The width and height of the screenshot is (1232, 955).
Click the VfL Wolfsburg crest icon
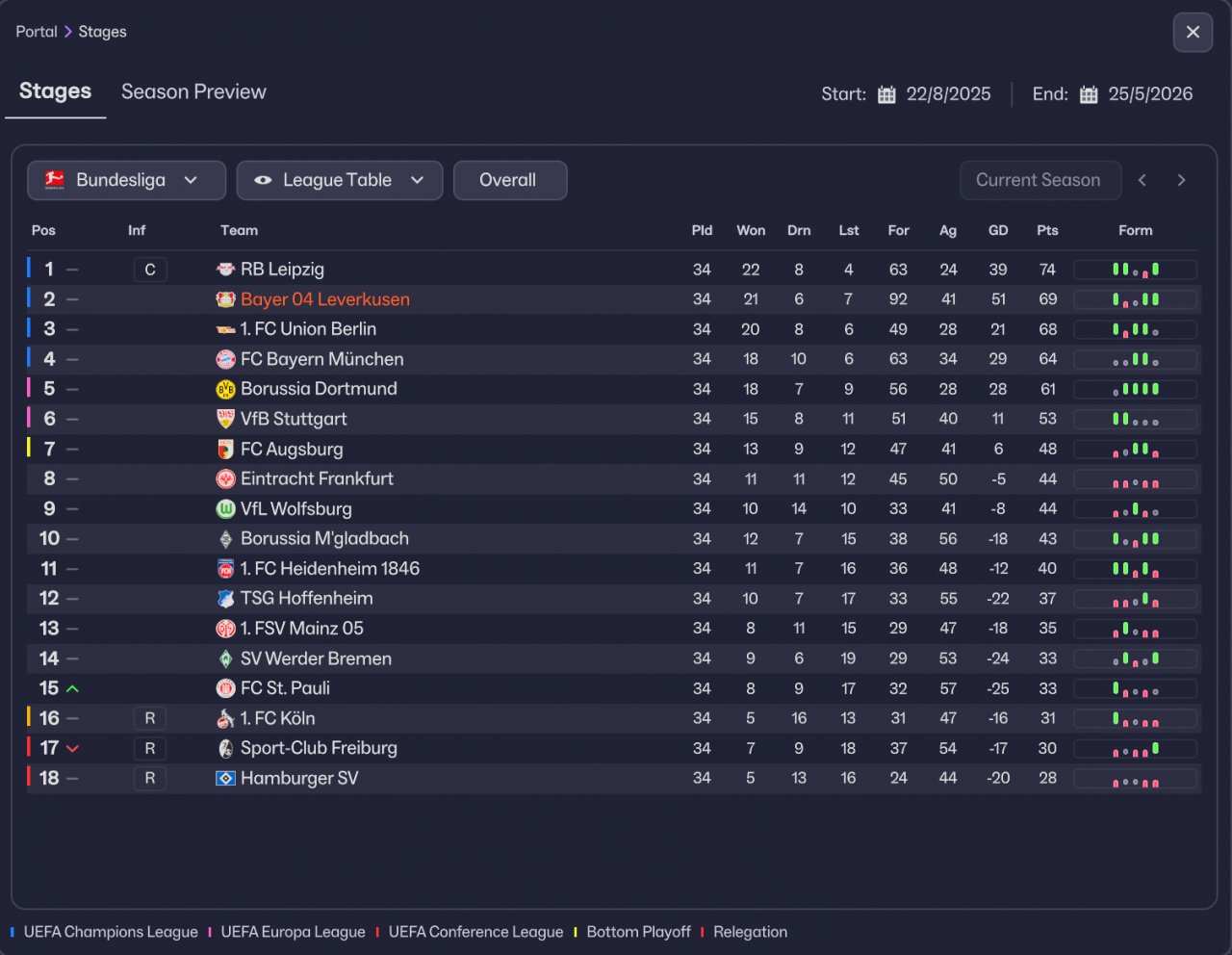pyautogui.click(x=225, y=508)
